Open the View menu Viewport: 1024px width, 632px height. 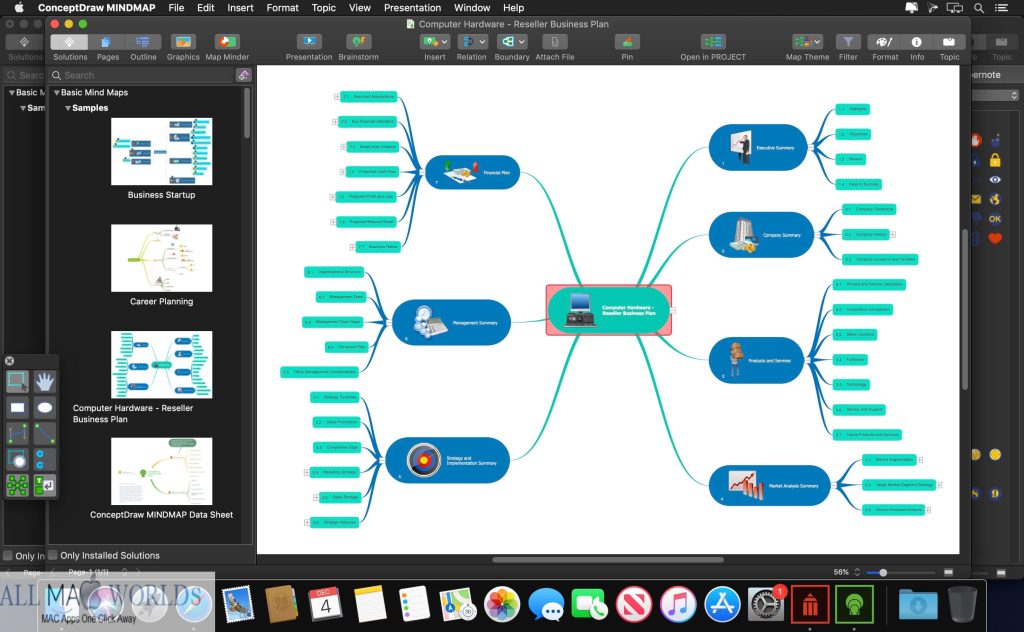pyautogui.click(x=359, y=8)
